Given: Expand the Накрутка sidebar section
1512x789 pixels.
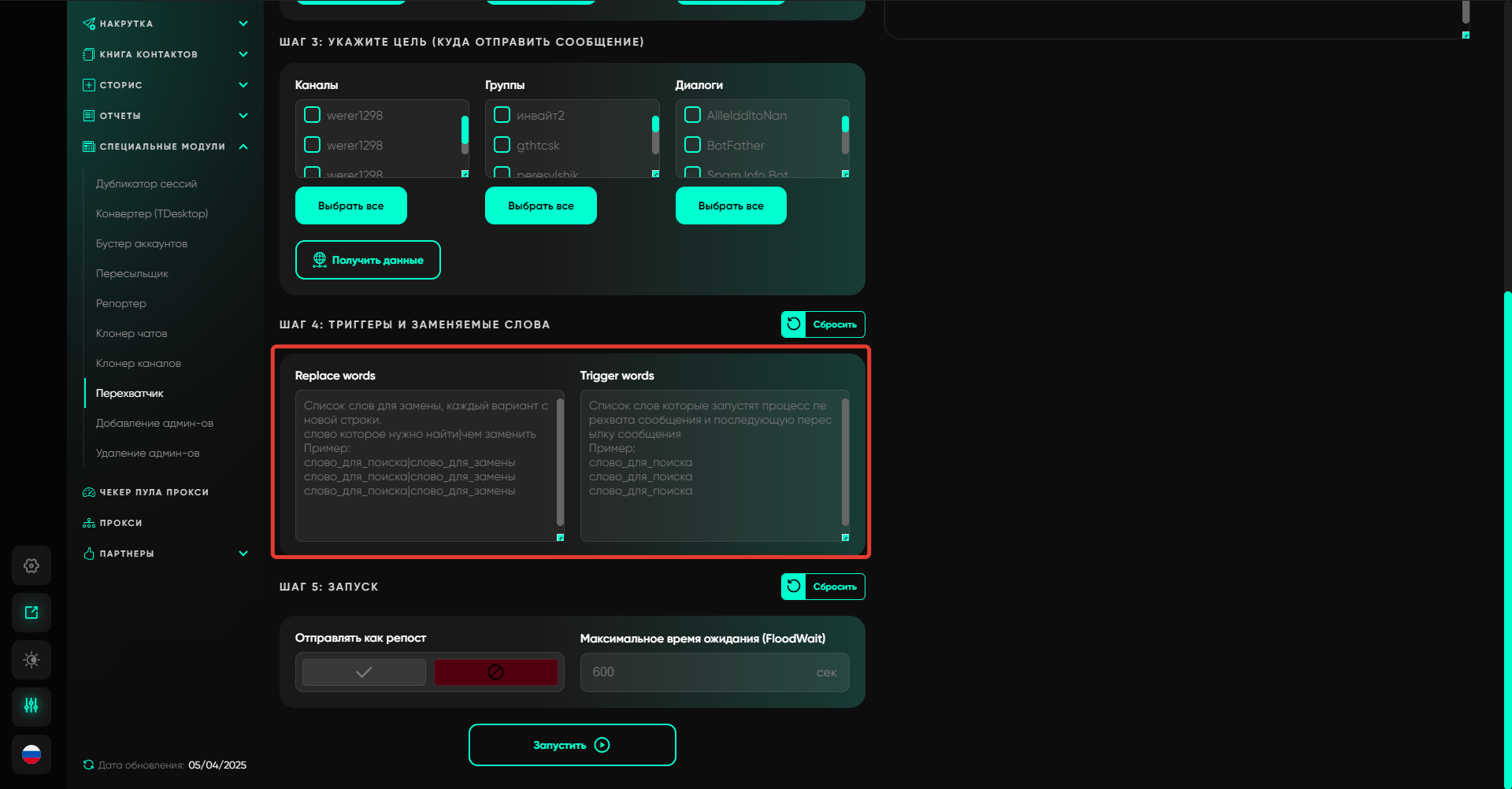Looking at the screenshot, I should click(x=243, y=24).
